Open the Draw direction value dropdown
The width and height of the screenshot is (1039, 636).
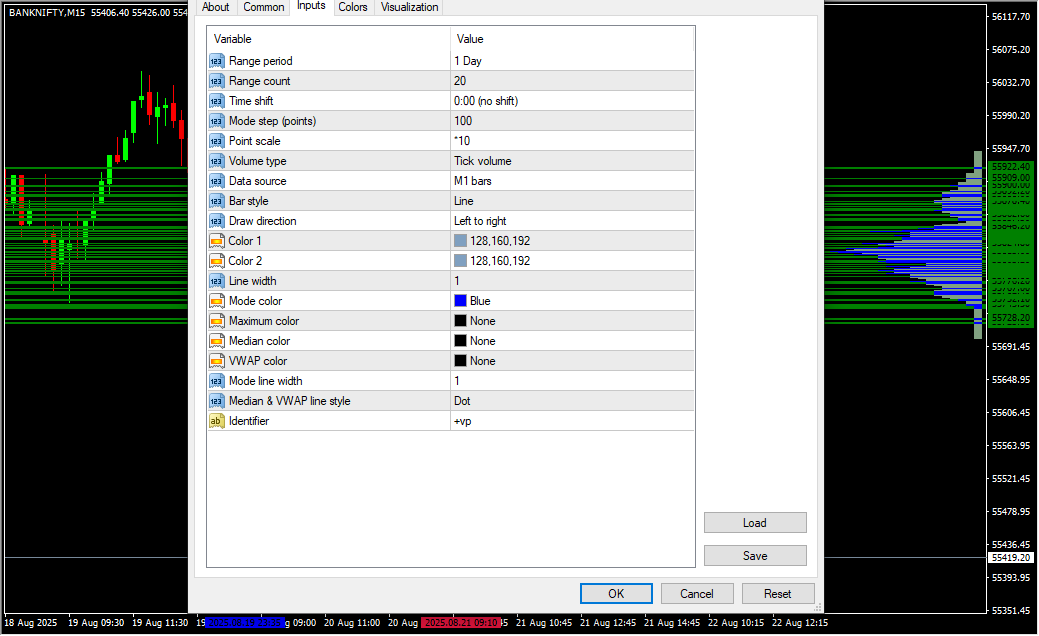[x=571, y=221]
